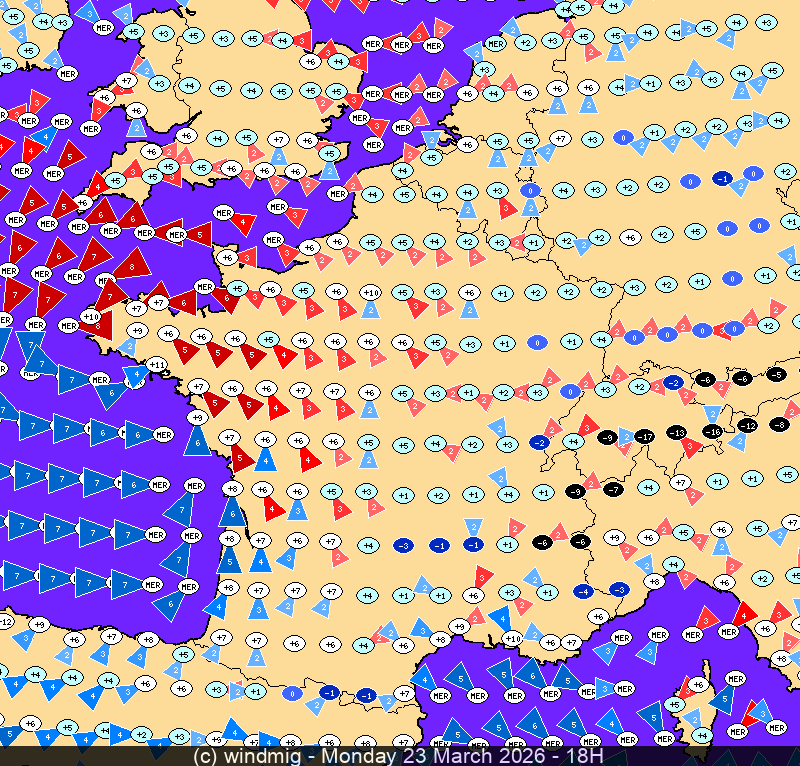Viewport: 800px width, 766px height.
Task: Click light blue arrow 2 between -9 and -17
Action: point(626,436)
